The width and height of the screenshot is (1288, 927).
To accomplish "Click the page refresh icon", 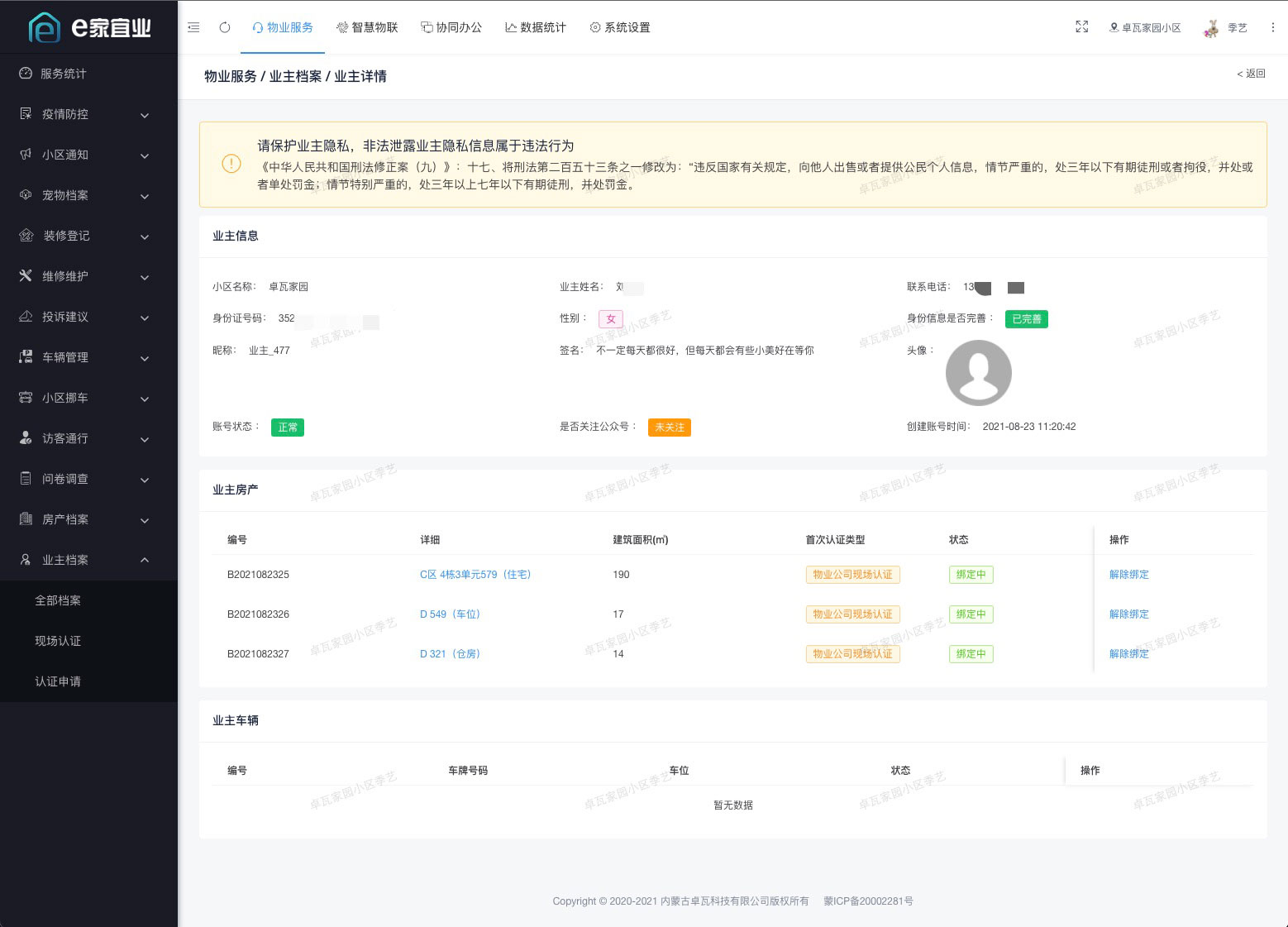I will [x=224, y=27].
